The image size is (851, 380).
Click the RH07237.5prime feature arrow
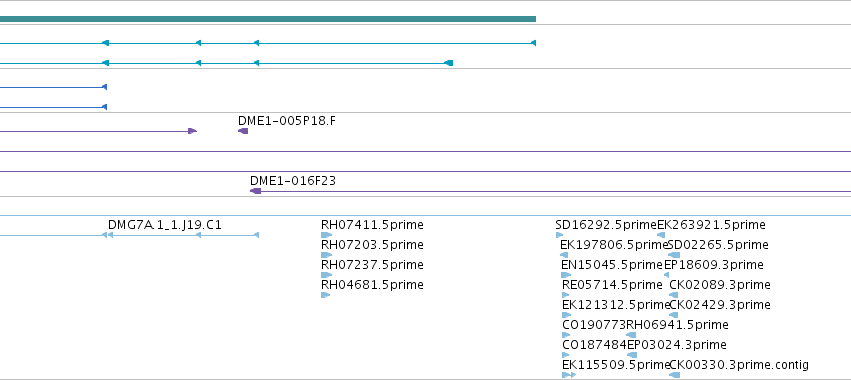point(326,275)
